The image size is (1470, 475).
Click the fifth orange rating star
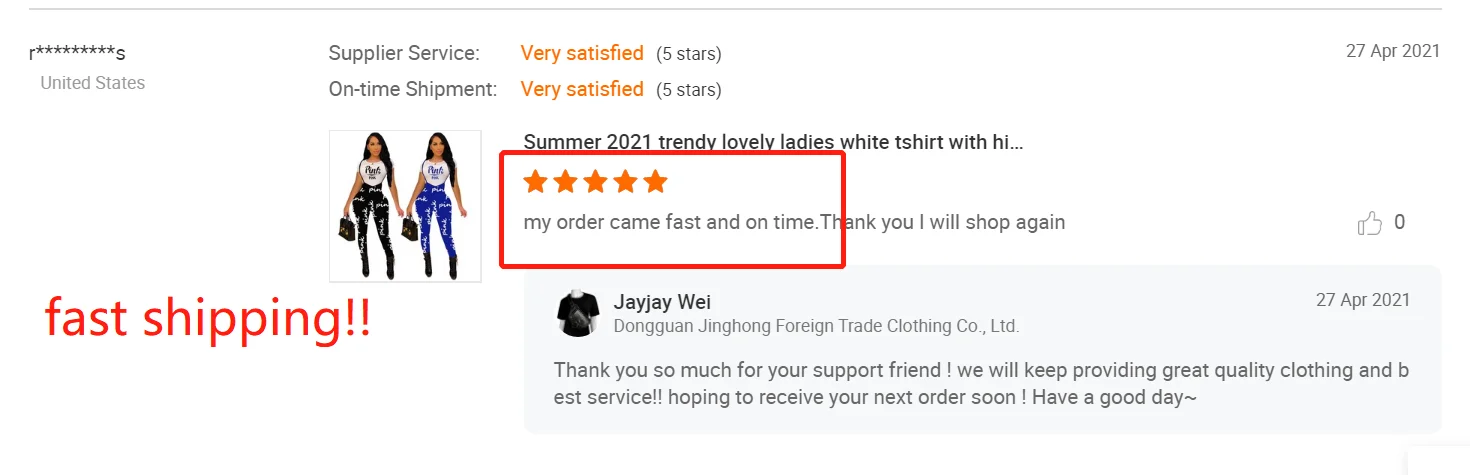[x=655, y=181]
